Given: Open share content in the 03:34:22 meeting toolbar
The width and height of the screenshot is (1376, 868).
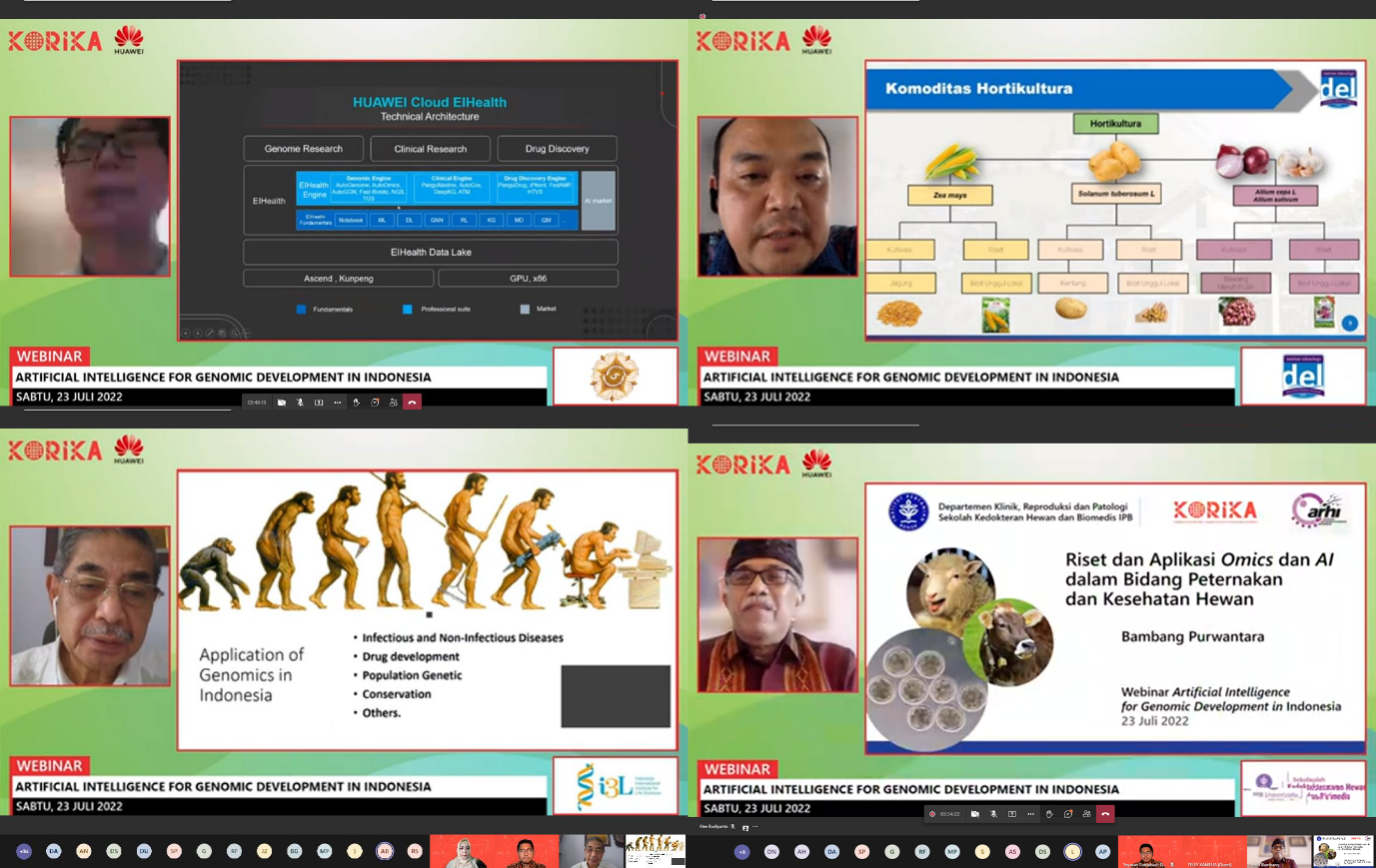Looking at the screenshot, I should pyautogui.click(x=1012, y=814).
